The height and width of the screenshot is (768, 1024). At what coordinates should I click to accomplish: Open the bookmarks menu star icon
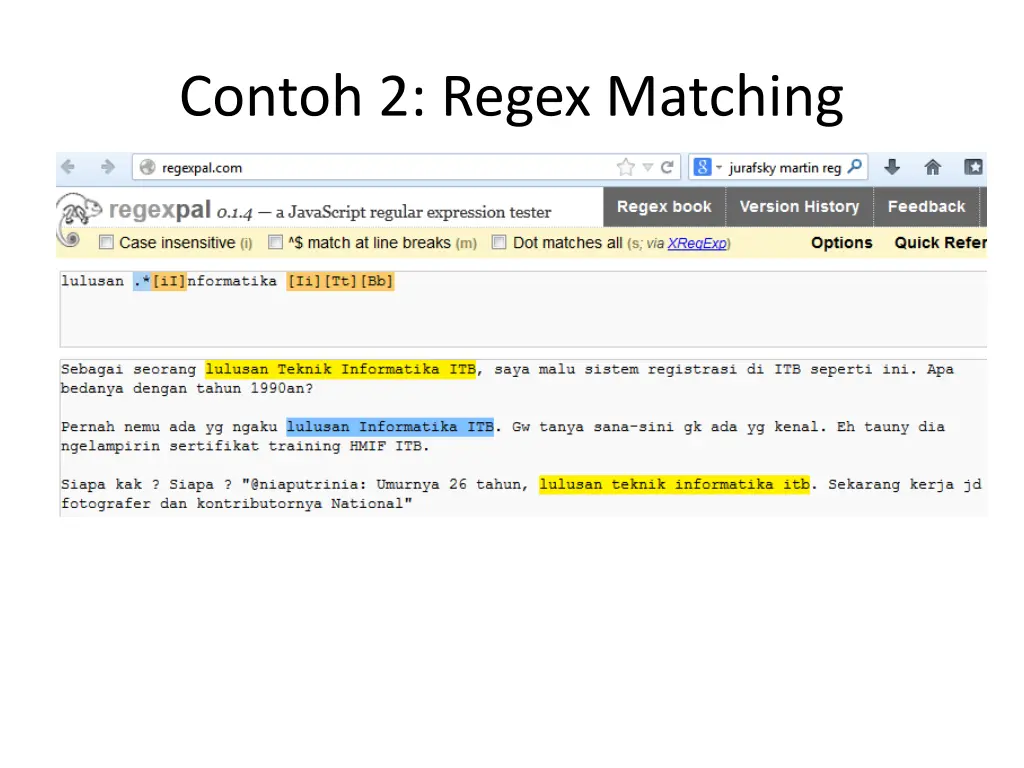point(973,167)
